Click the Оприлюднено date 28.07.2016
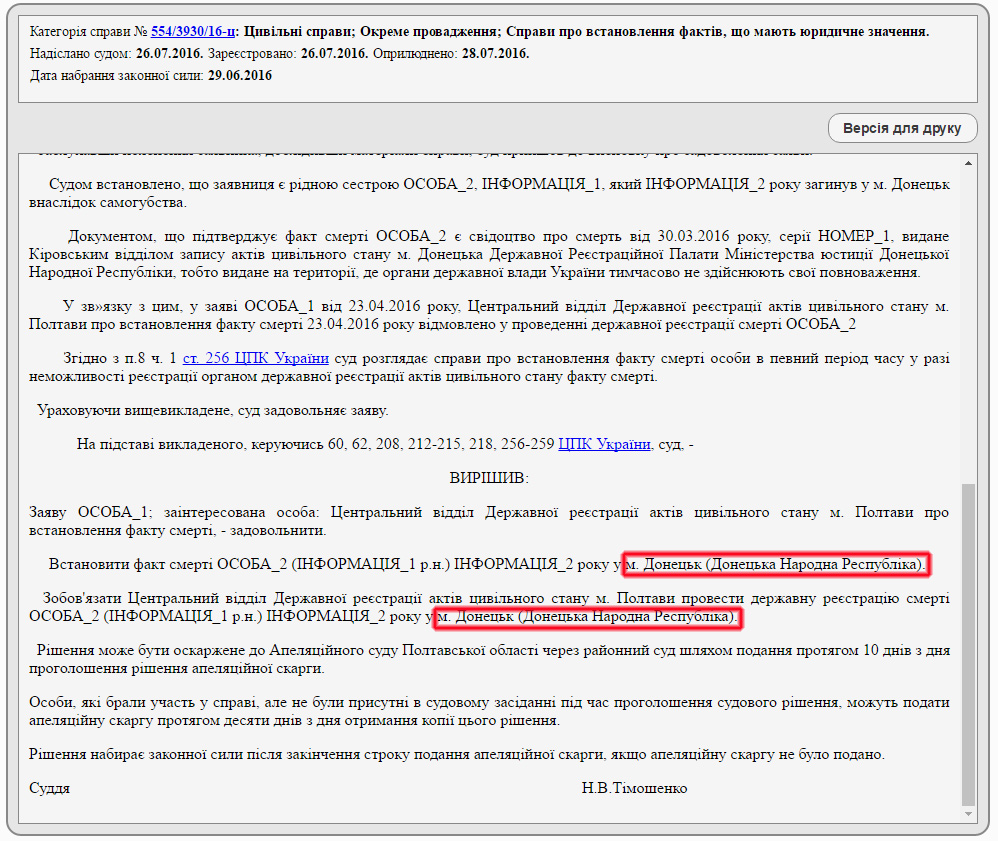 coord(495,54)
